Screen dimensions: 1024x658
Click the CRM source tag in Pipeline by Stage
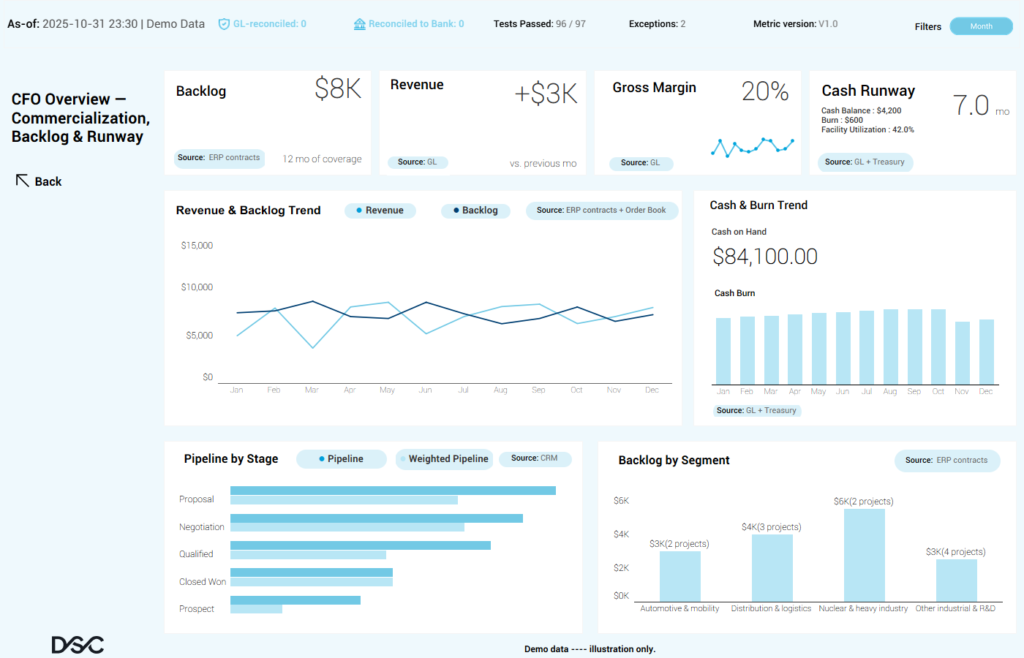pyautogui.click(x=535, y=459)
